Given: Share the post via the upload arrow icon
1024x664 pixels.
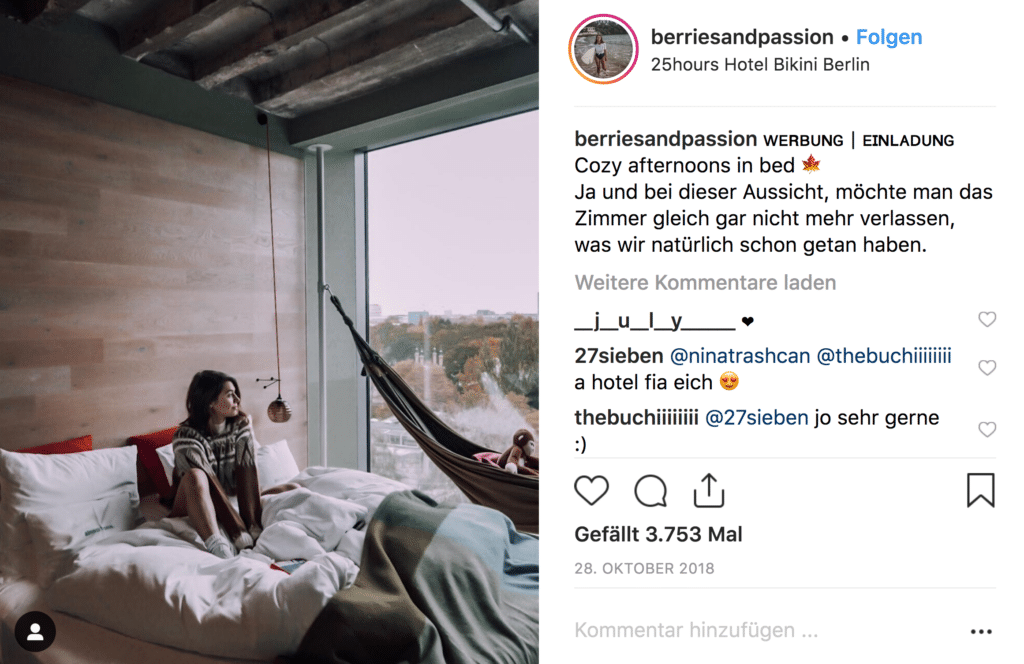Looking at the screenshot, I should [709, 490].
